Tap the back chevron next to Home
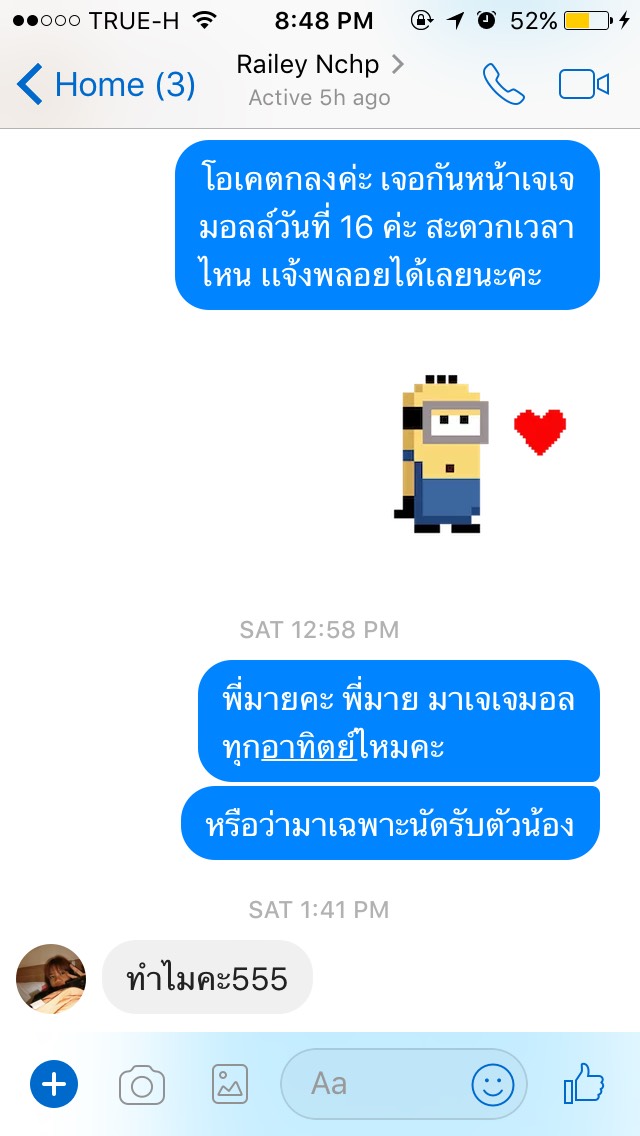This screenshot has width=640, height=1136. pos(30,84)
